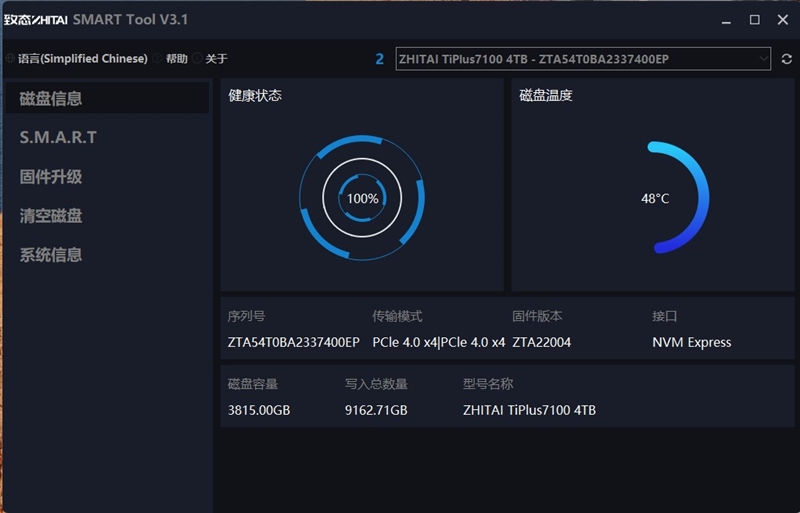Image resolution: width=800 pixels, height=513 pixels.
Task: Click the globe icon next to 语言
Action: 10,59
